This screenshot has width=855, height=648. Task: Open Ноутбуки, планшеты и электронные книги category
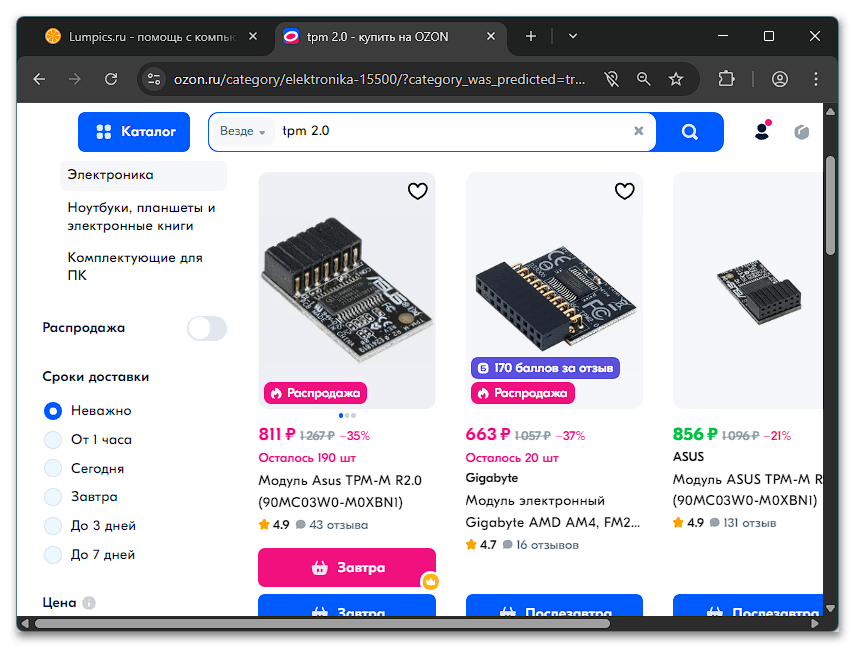[141, 217]
